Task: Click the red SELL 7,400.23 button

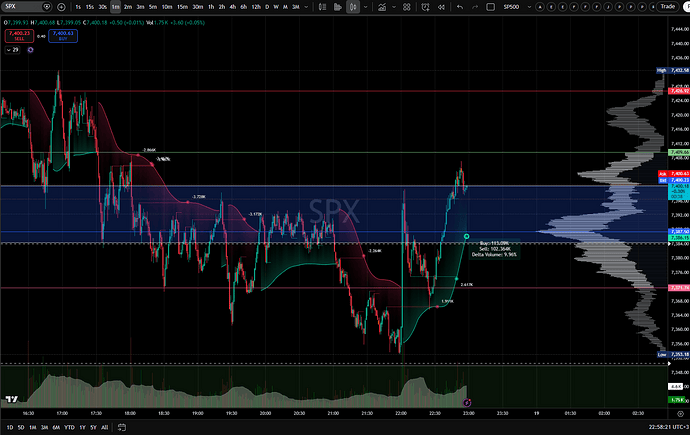Action: [19, 36]
